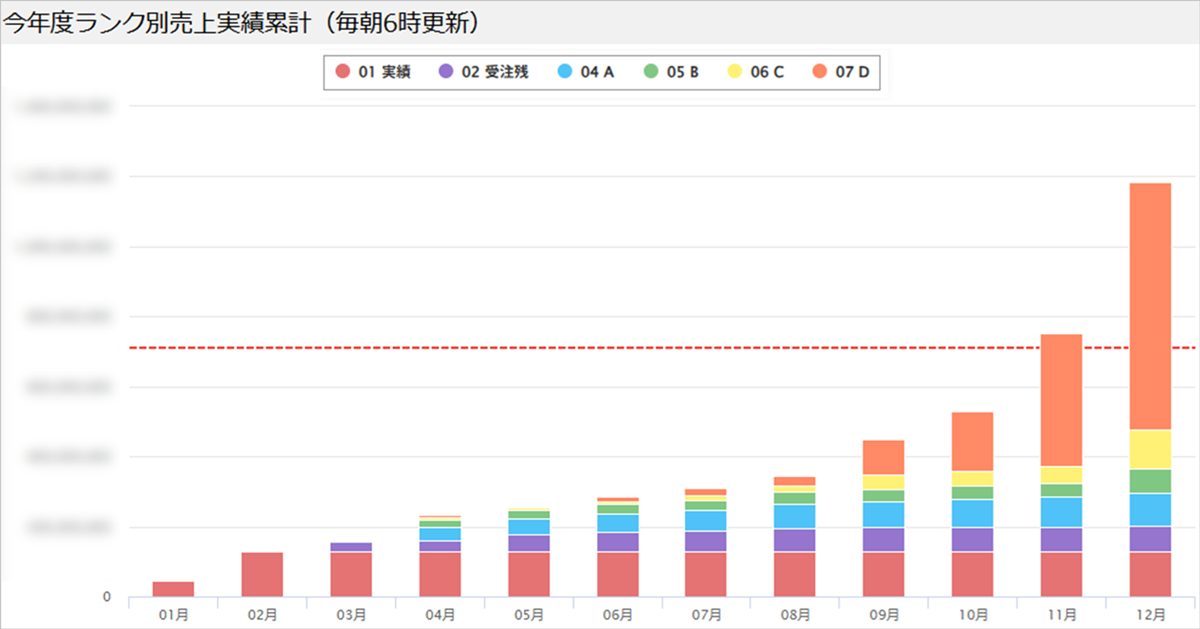Image resolution: width=1200 pixels, height=629 pixels.
Task: Click the blue A segment in 10月 bar
Action: pyautogui.click(x=972, y=513)
